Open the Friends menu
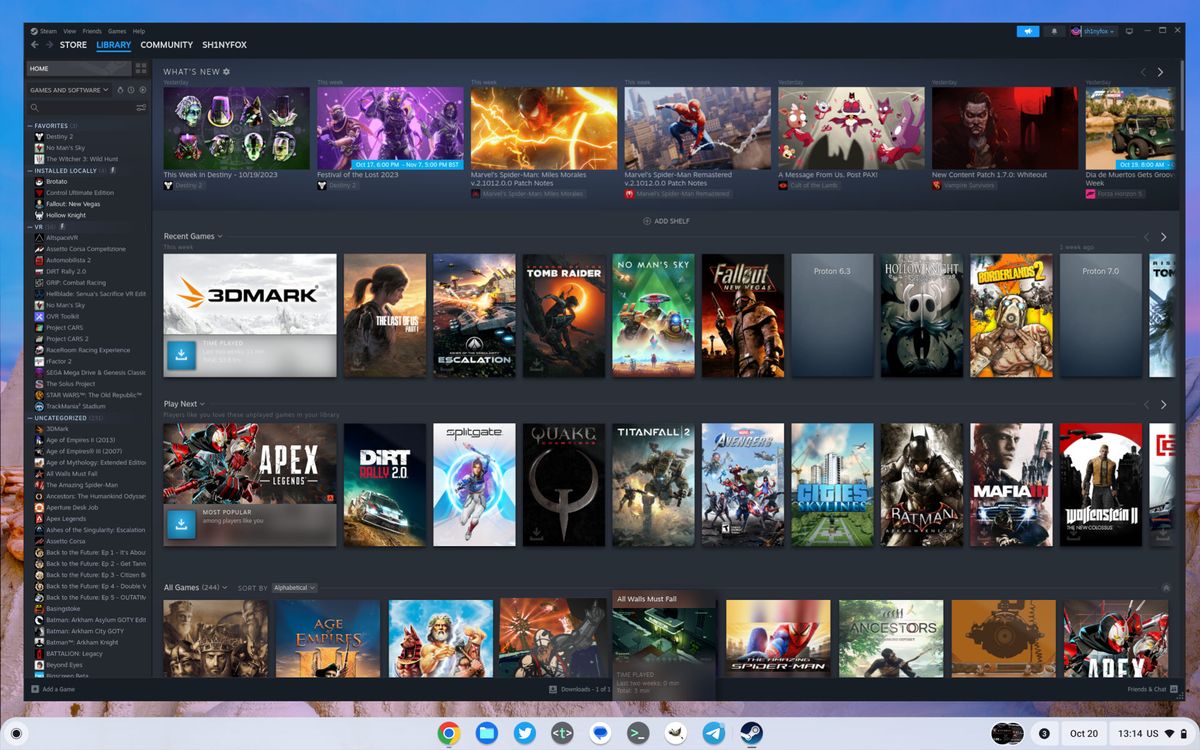Viewport: 1200px width, 750px height. [x=94, y=31]
